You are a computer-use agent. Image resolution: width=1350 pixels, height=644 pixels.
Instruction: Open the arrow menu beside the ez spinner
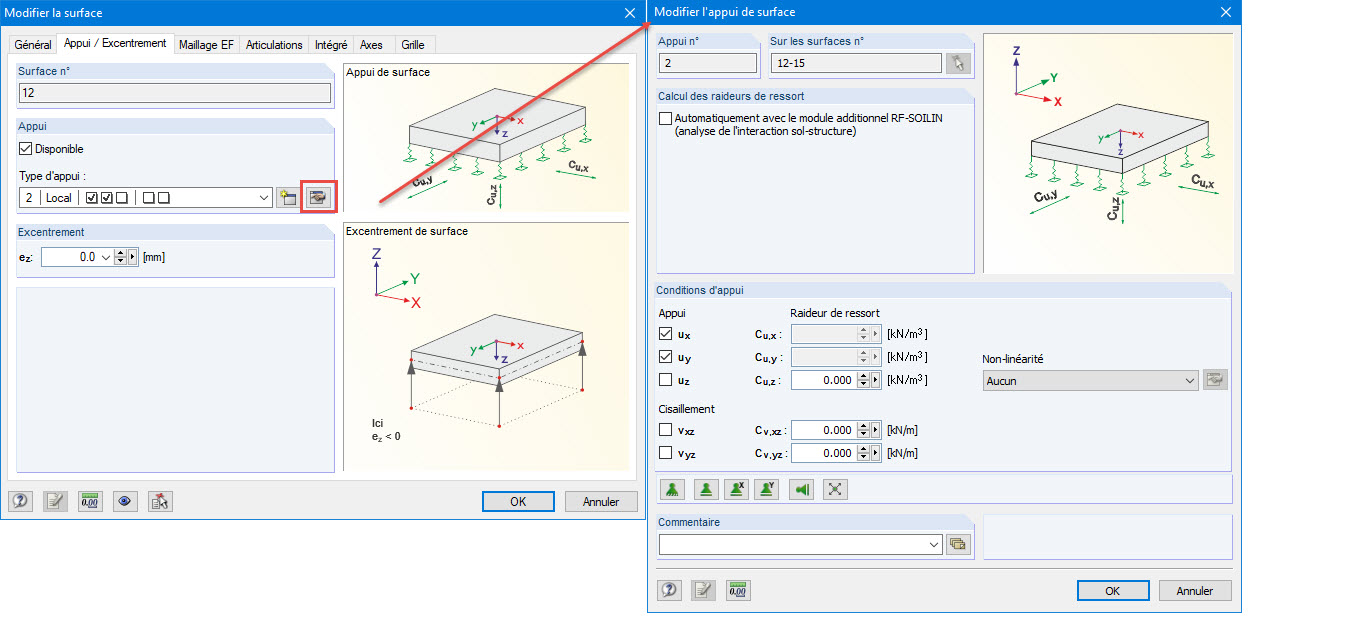(x=132, y=257)
